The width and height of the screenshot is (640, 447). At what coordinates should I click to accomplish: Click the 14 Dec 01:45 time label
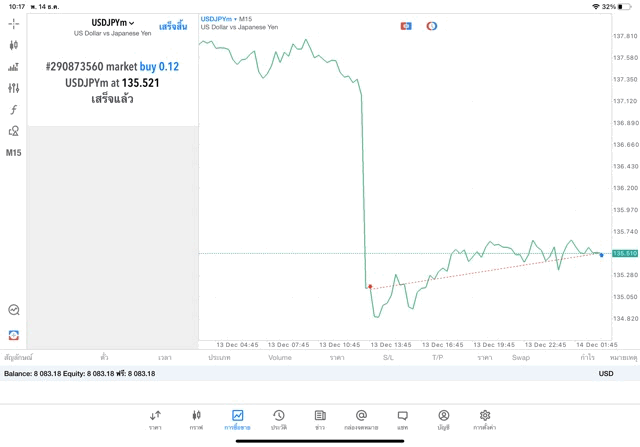(597, 345)
